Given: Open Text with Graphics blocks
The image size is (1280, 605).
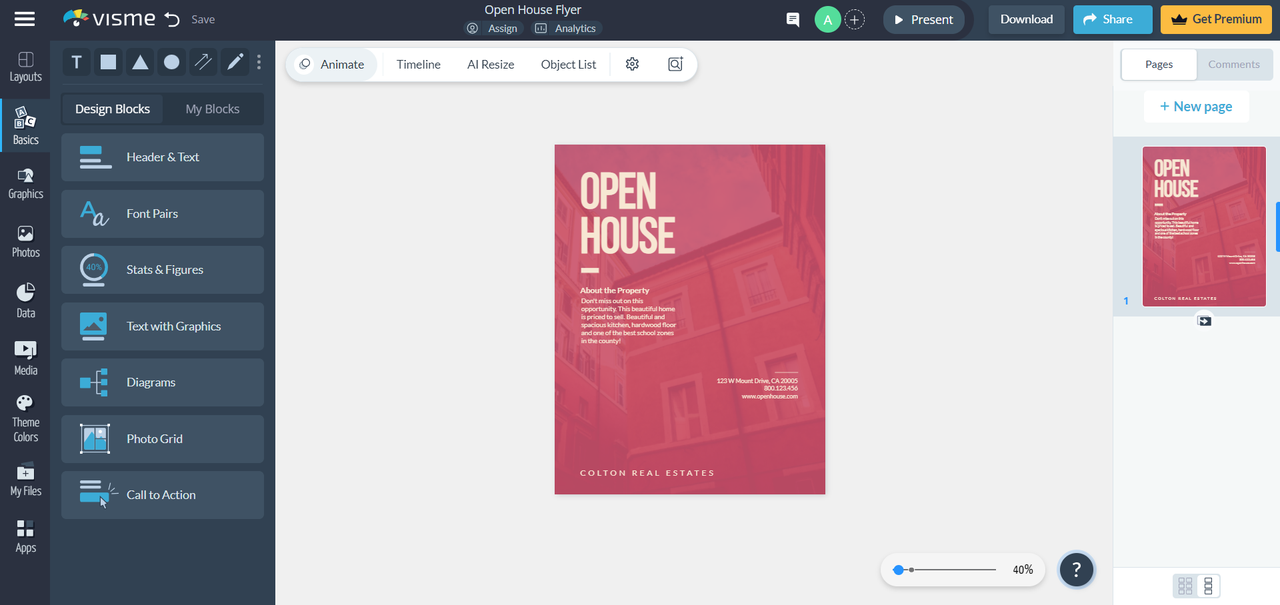Looking at the screenshot, I should pyautogui.click(x=162, y=326).
